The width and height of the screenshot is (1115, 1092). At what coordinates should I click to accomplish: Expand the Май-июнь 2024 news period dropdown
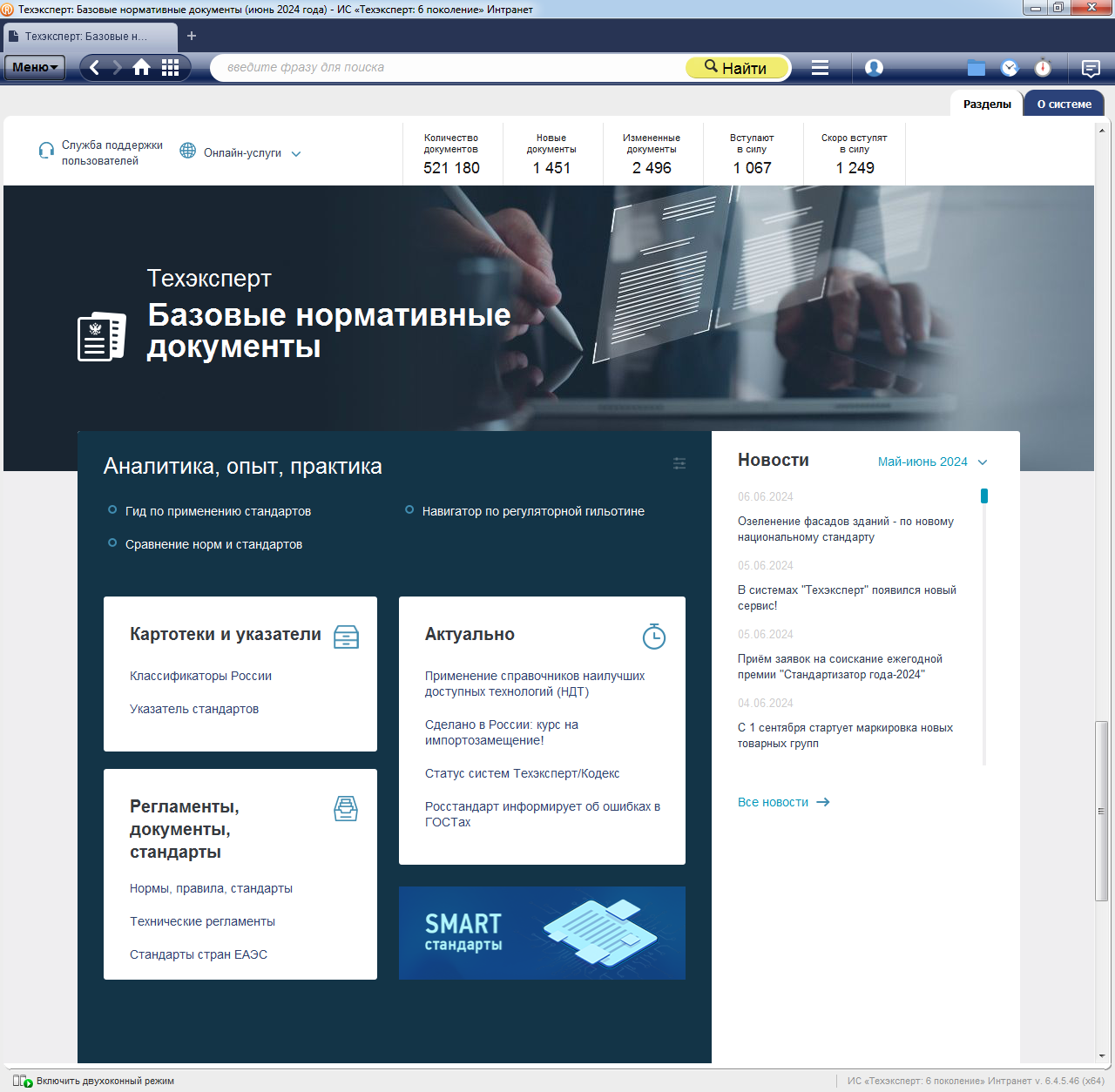[x=932, y=462]
